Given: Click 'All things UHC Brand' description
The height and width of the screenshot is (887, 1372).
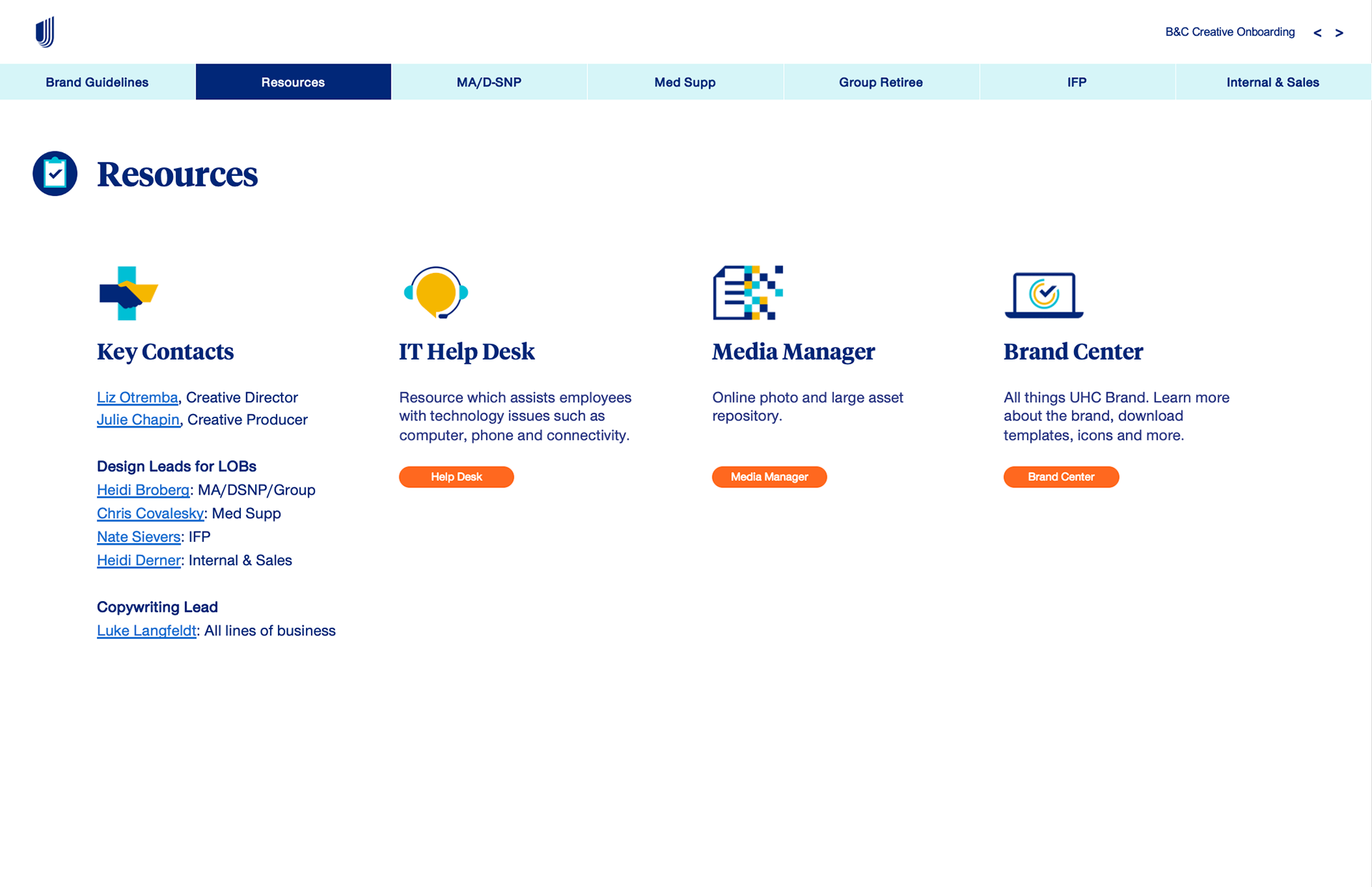Looking at the screenshot, I should (x=1116, y=416).
